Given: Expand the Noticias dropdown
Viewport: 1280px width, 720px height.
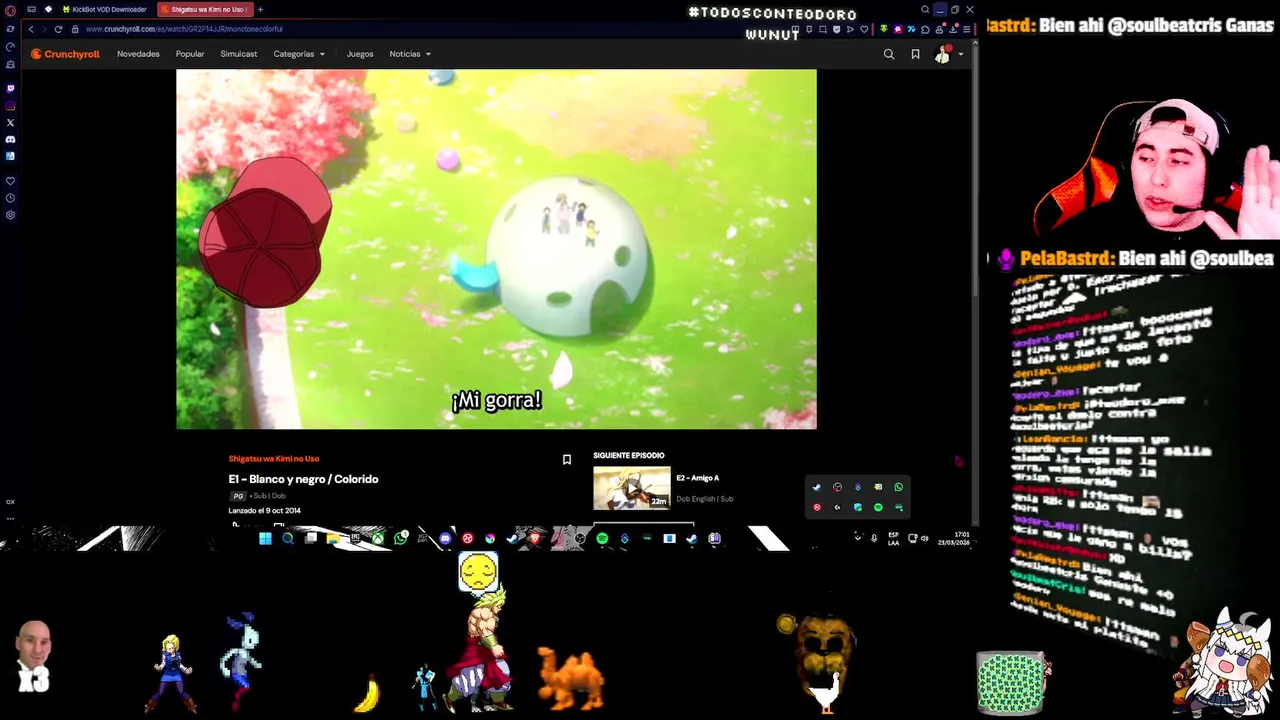Looking at the screenshot, I should [410, 54].
